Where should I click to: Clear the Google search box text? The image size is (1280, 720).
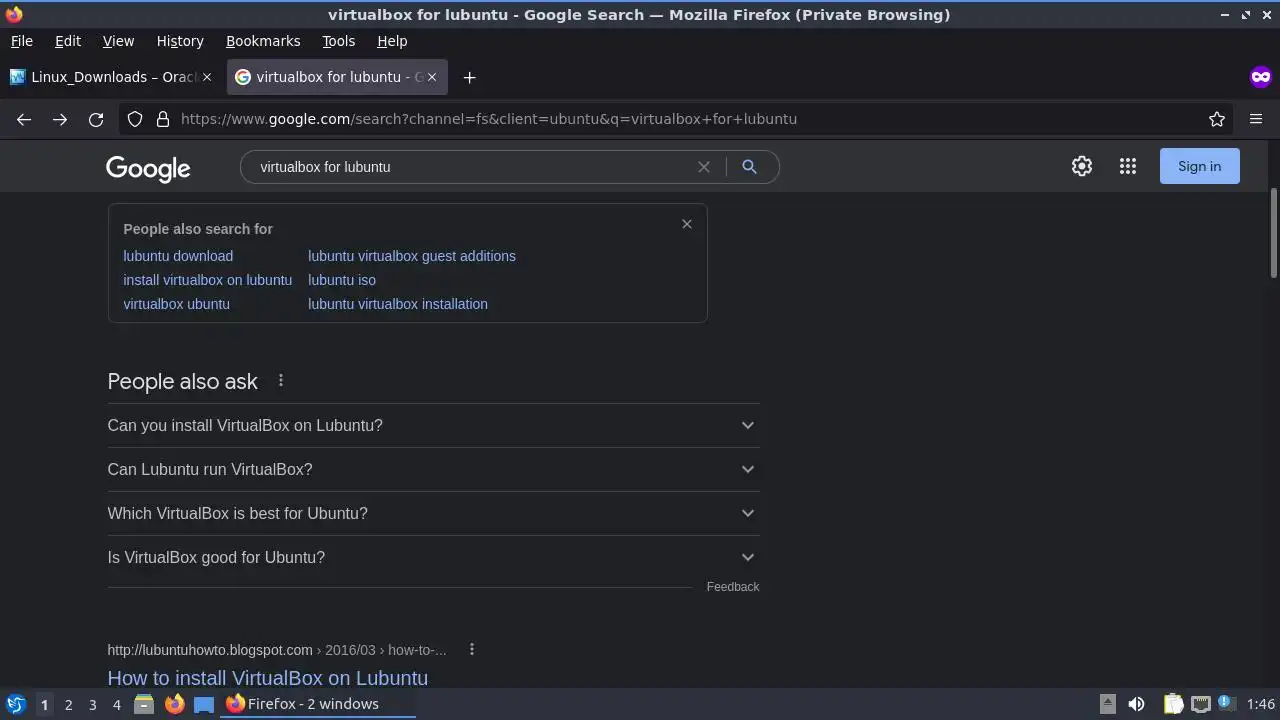pos(704,167)
